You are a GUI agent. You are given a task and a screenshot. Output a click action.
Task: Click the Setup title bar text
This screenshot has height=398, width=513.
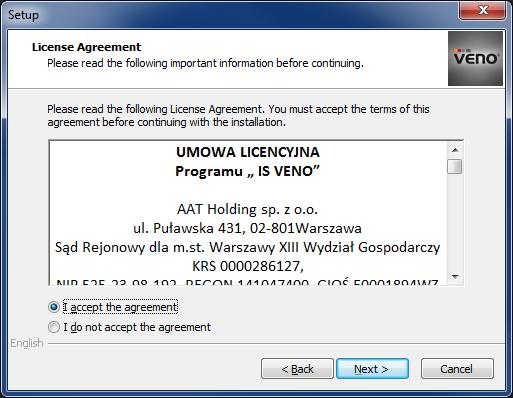click(x=23, y=15)
